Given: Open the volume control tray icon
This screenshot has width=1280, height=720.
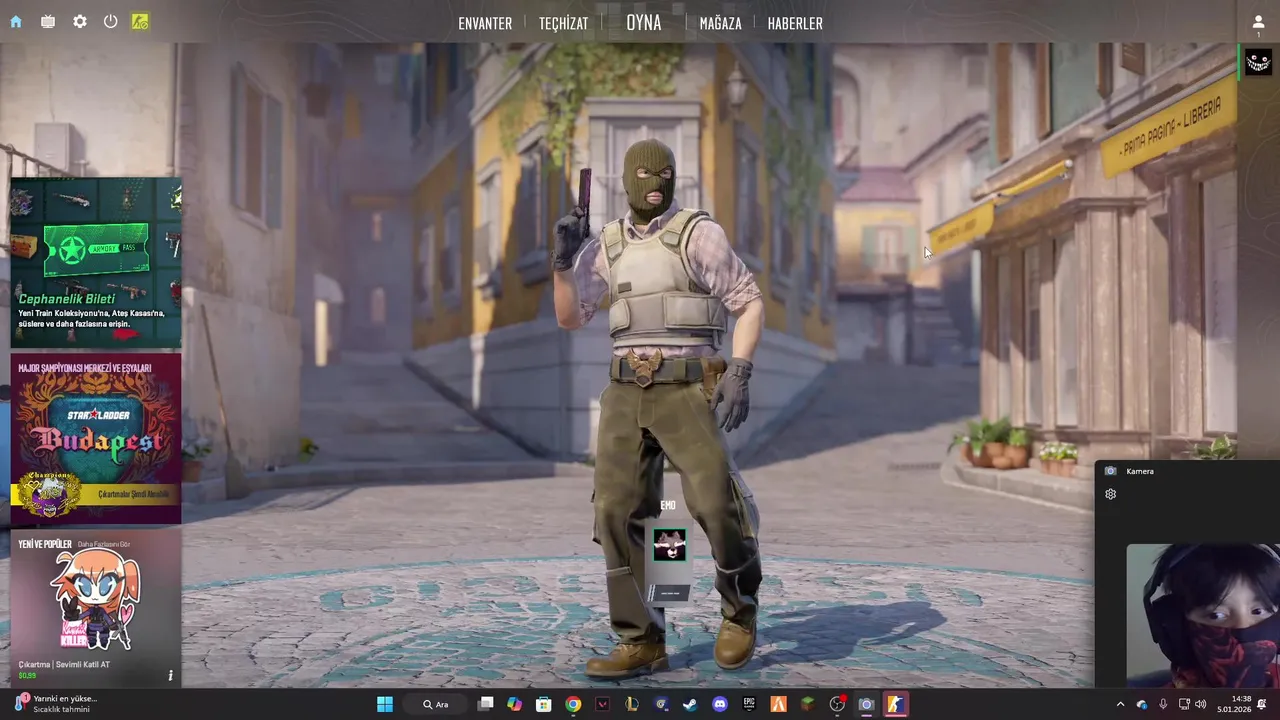Looking at the screenshot, I should pyautogui.click(x=1201, y=704).
